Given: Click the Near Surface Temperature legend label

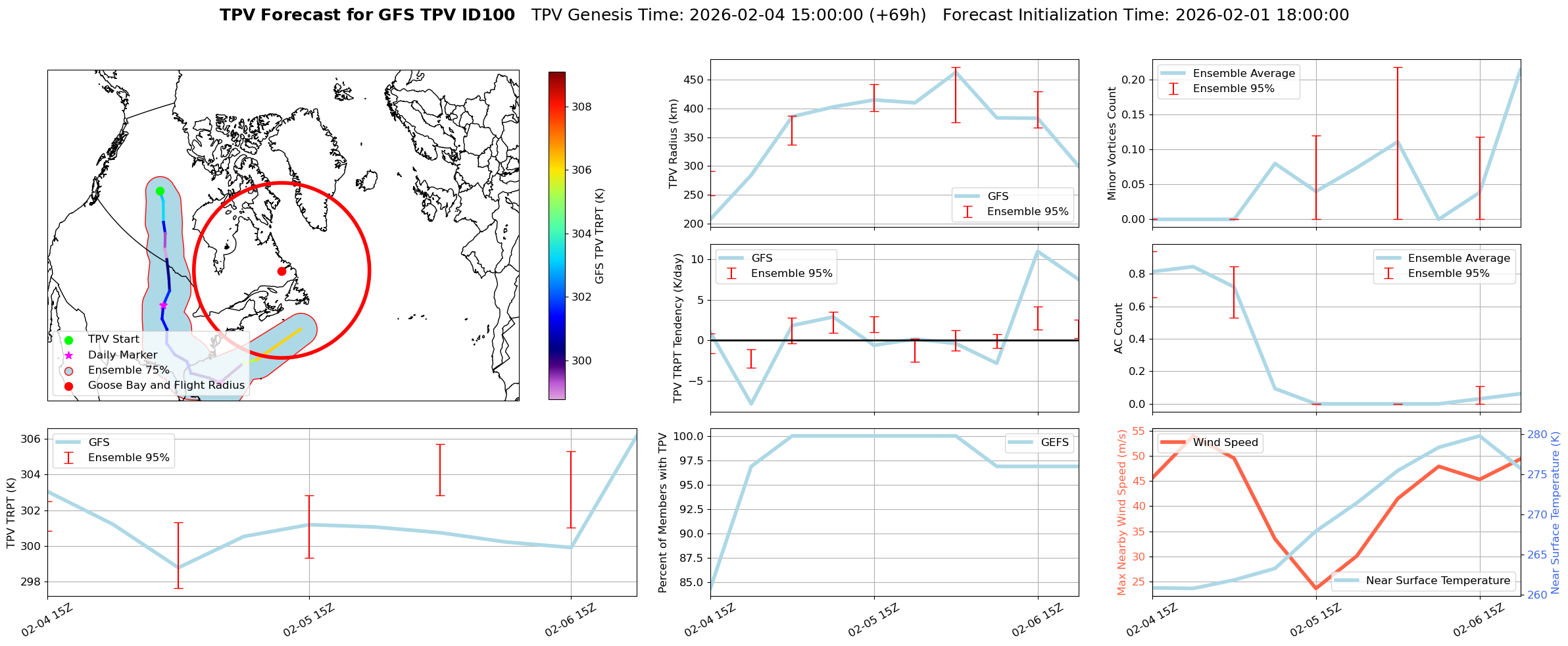Looking at the screenshot, I should click(x=1438, y=581).
